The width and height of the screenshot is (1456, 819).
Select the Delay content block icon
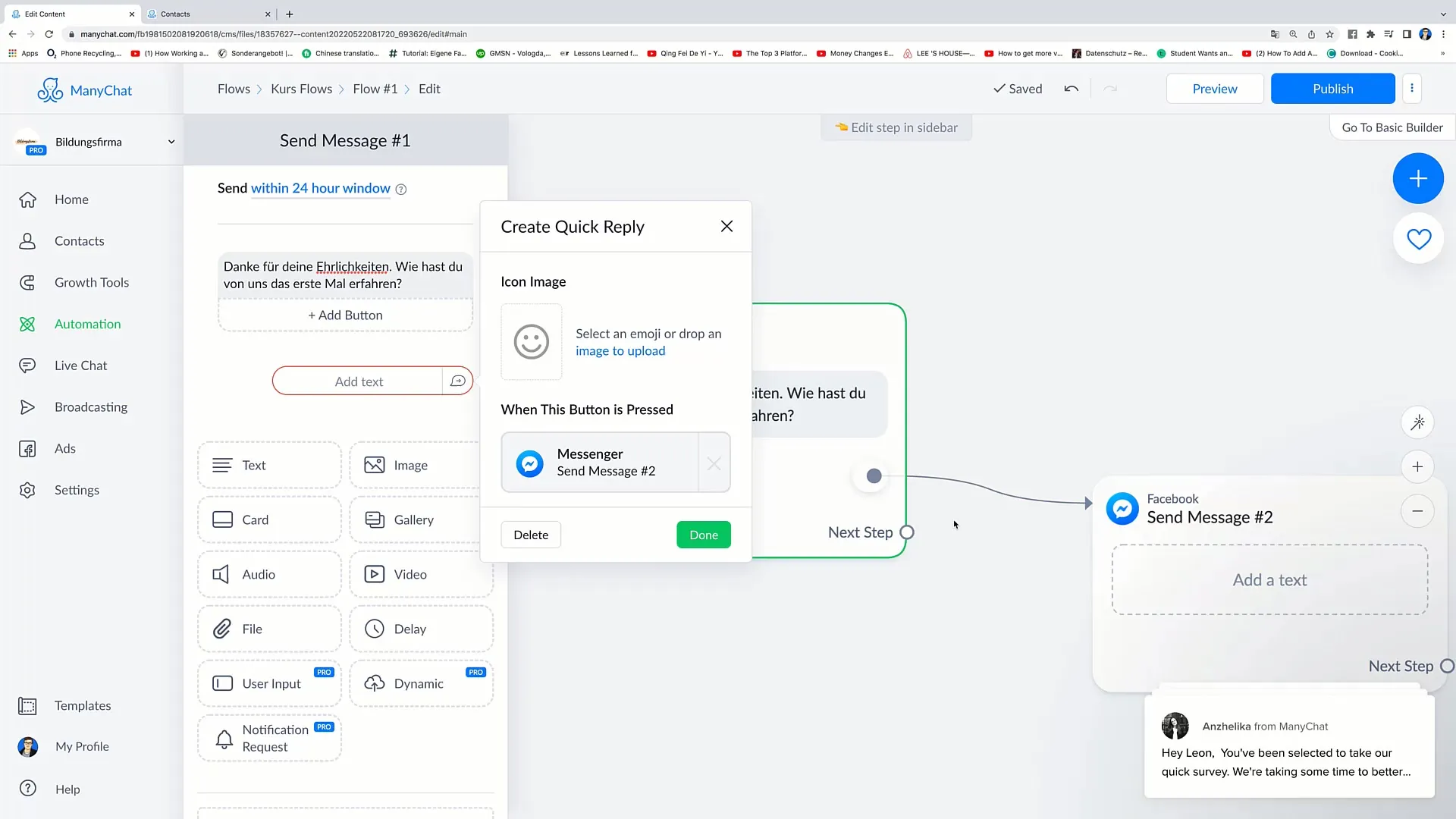coord(375,628)
